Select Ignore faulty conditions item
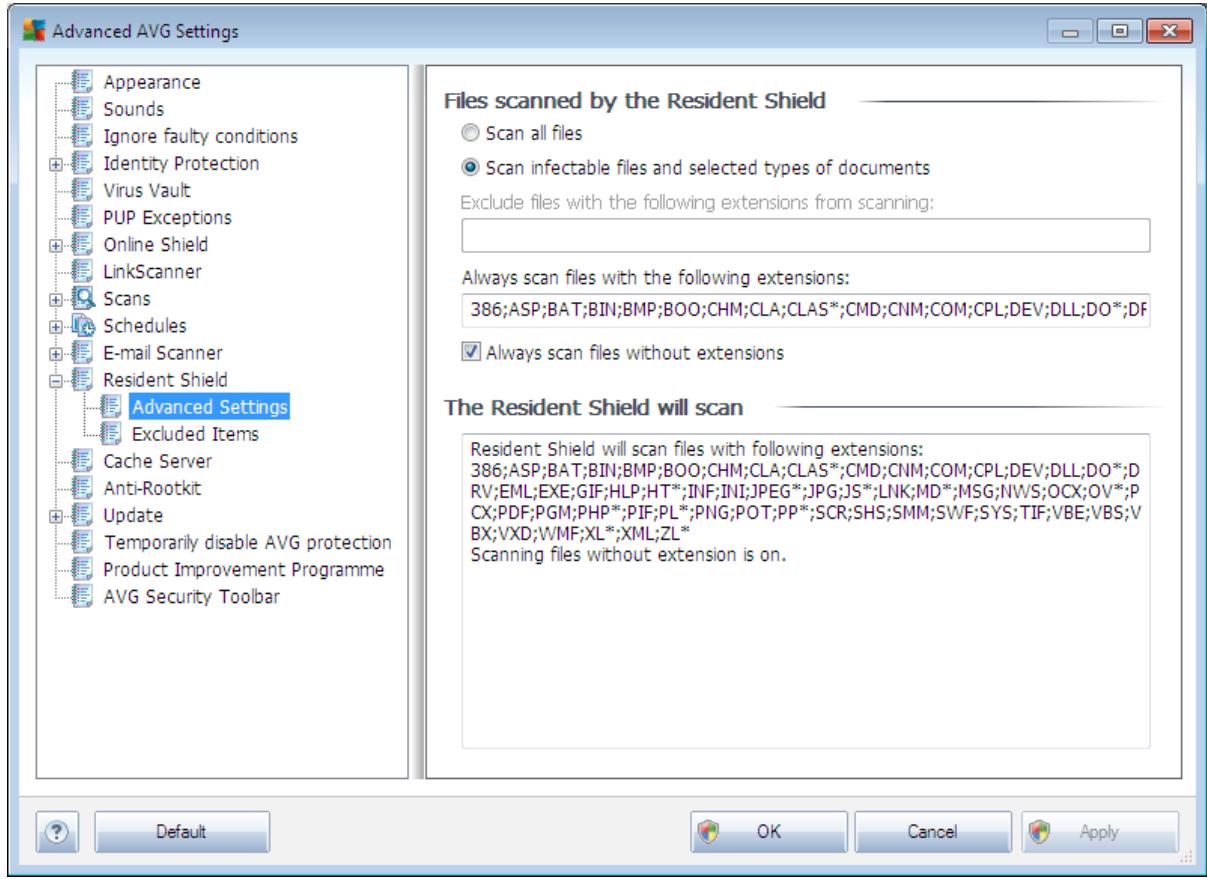The image size is (1207, 879). pyautogui.click(x=200, y=136)
